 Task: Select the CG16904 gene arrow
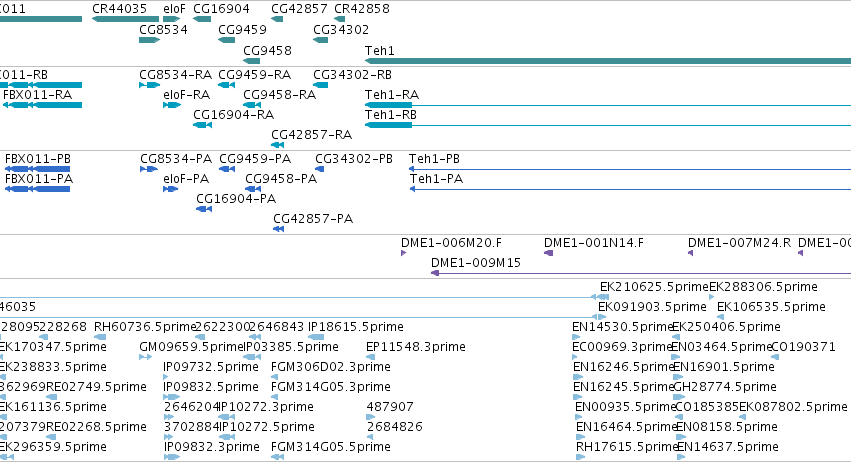[x=202, y=19]
